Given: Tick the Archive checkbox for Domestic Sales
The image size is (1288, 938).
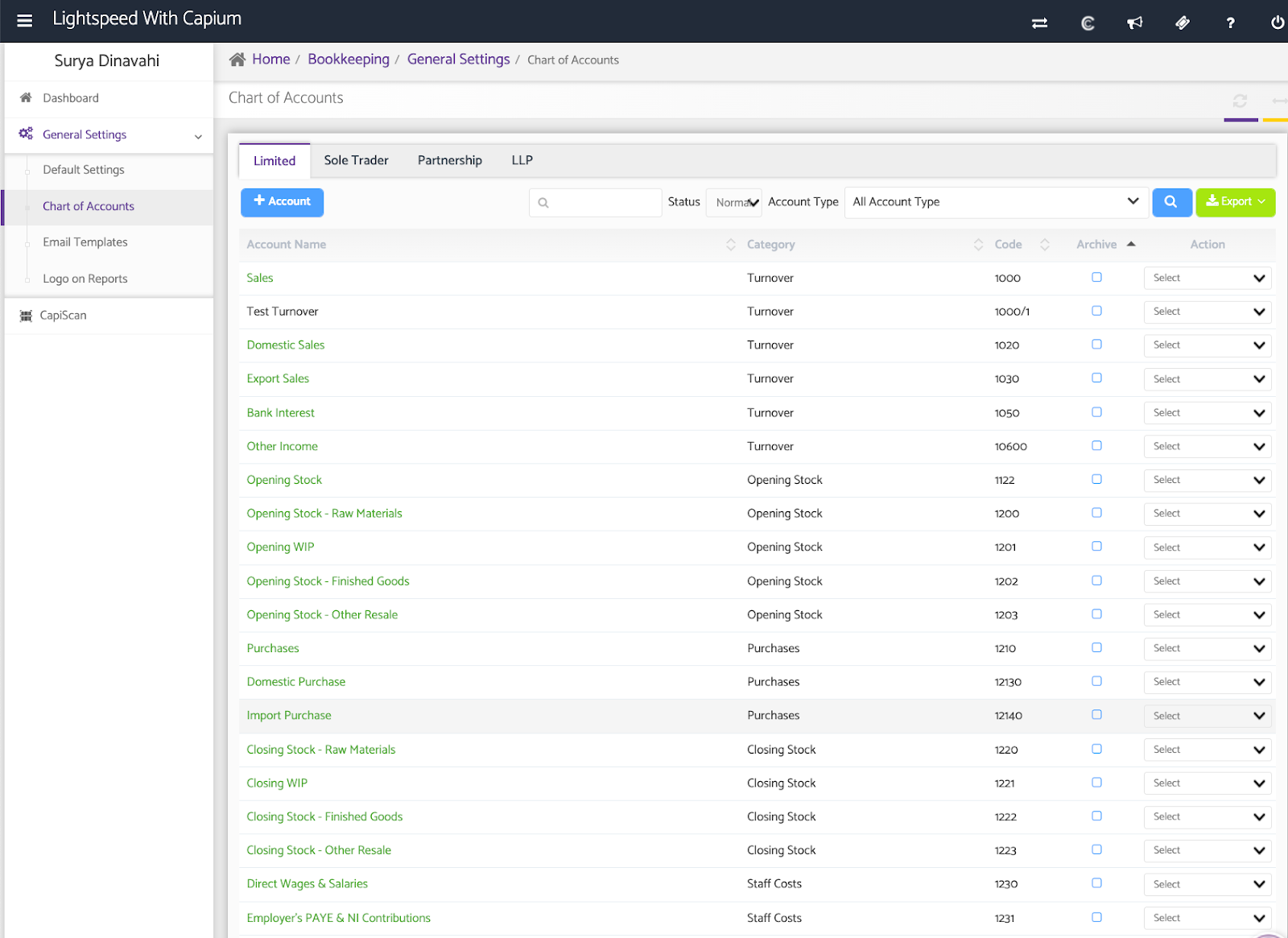Looking at the screenshot, I should pos(1096,345).
